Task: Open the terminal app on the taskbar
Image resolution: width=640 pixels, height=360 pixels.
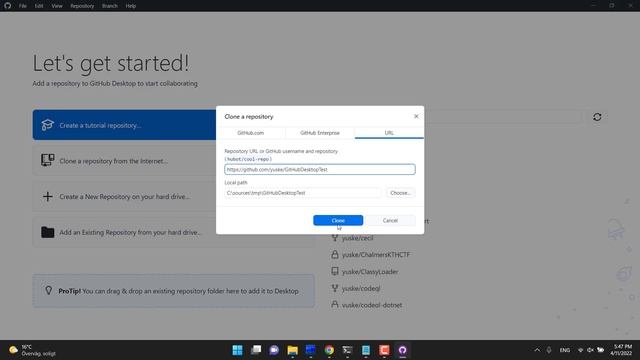Action: [347, 350]
